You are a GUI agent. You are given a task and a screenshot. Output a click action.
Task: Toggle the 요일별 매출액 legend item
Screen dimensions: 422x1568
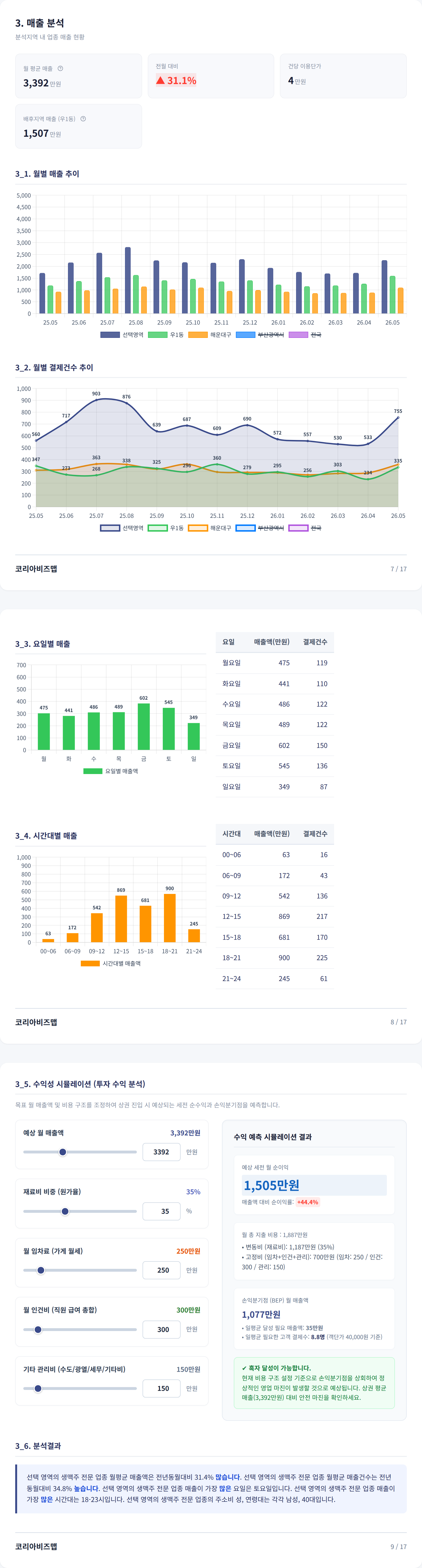(x=111, y=771)
